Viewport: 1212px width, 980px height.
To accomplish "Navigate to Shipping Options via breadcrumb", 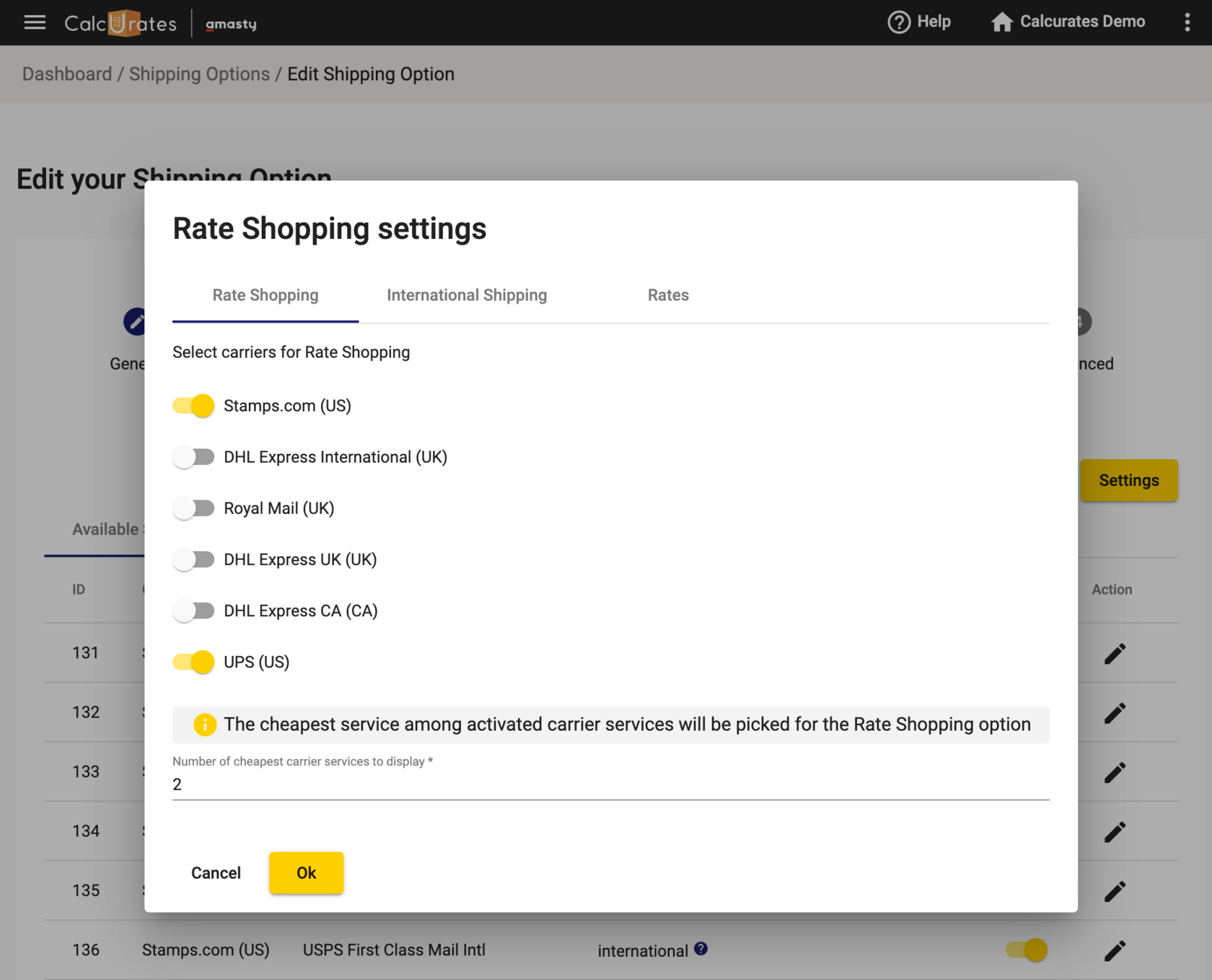I will [x=200, y=74].
